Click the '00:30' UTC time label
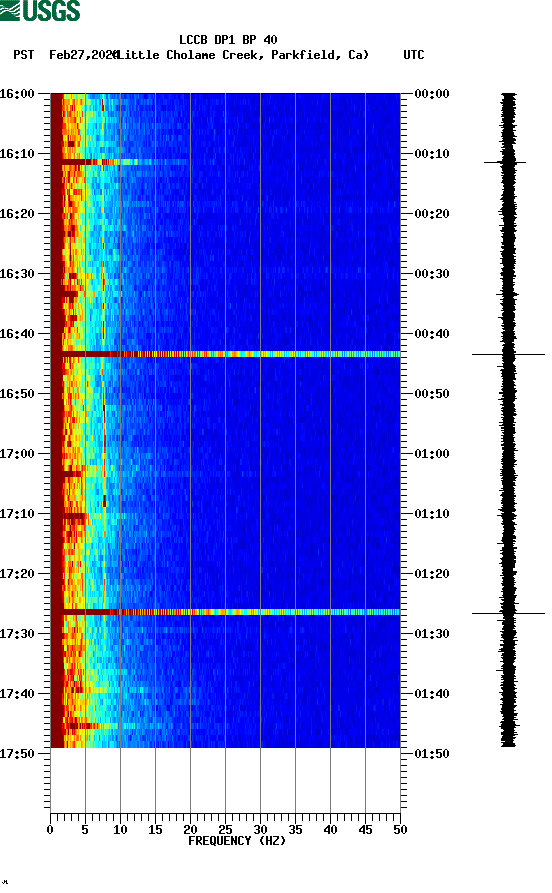This screenshot has height=893, width=552. [432, 273]
